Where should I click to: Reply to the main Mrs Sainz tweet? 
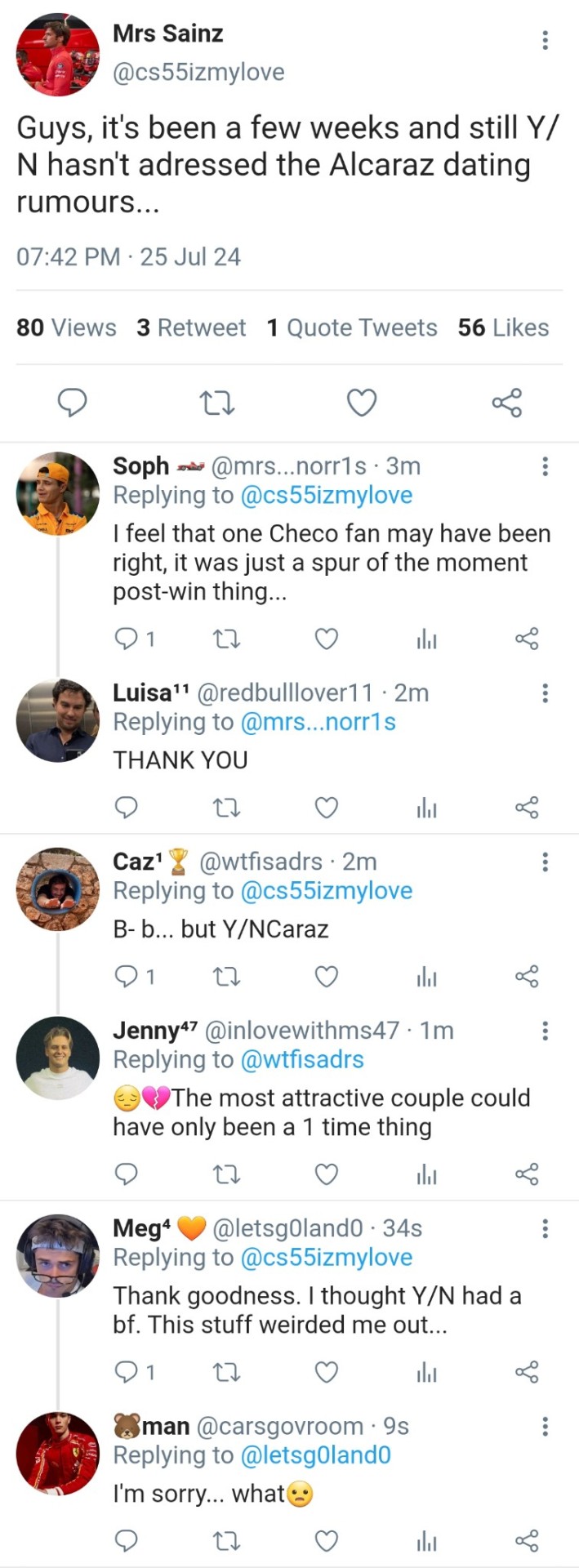73,402
